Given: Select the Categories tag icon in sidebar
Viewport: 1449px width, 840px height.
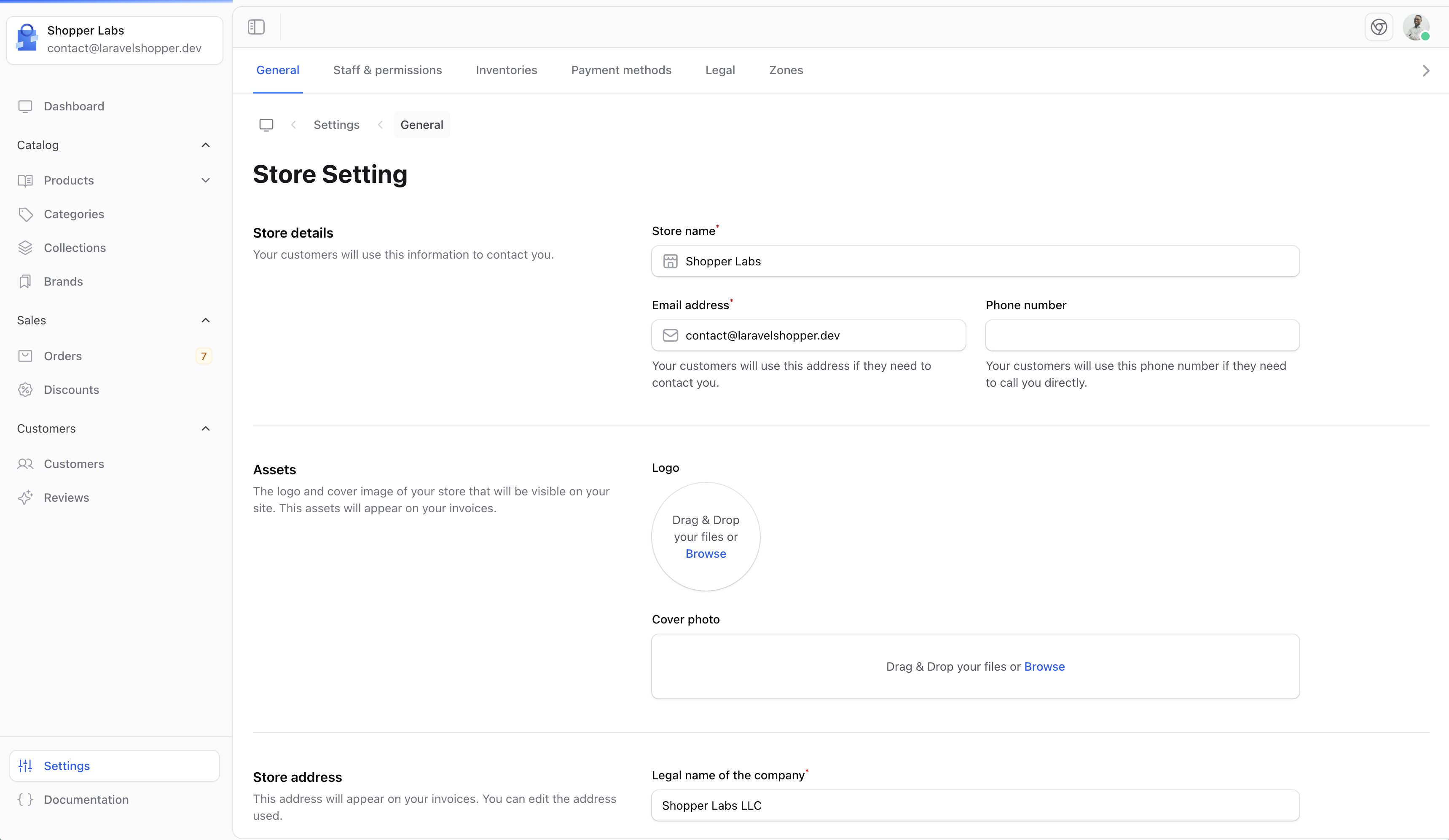Looking at the screenshot, I should coord(26,214).
